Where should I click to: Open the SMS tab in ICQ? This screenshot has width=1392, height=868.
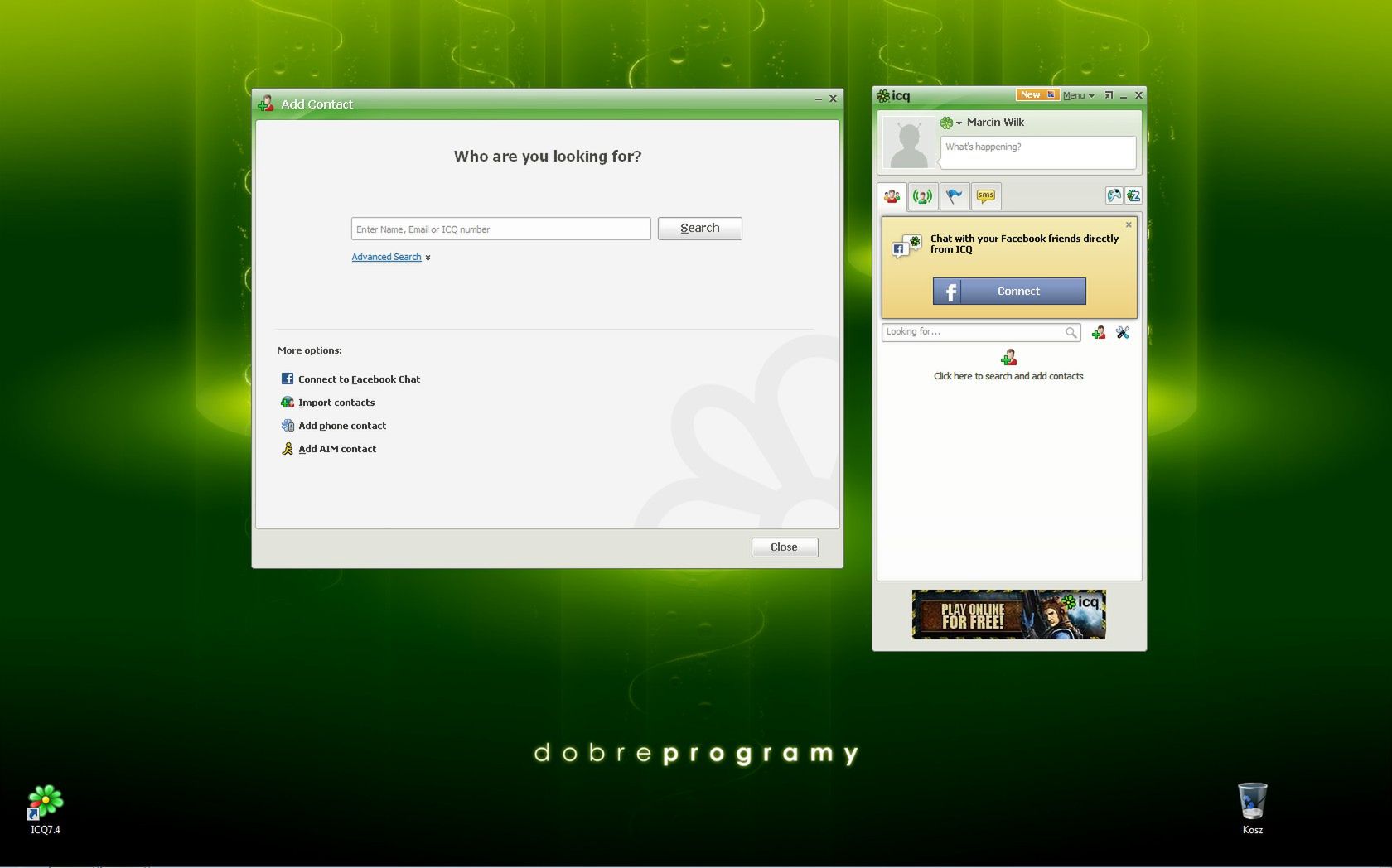pos(986,196)
